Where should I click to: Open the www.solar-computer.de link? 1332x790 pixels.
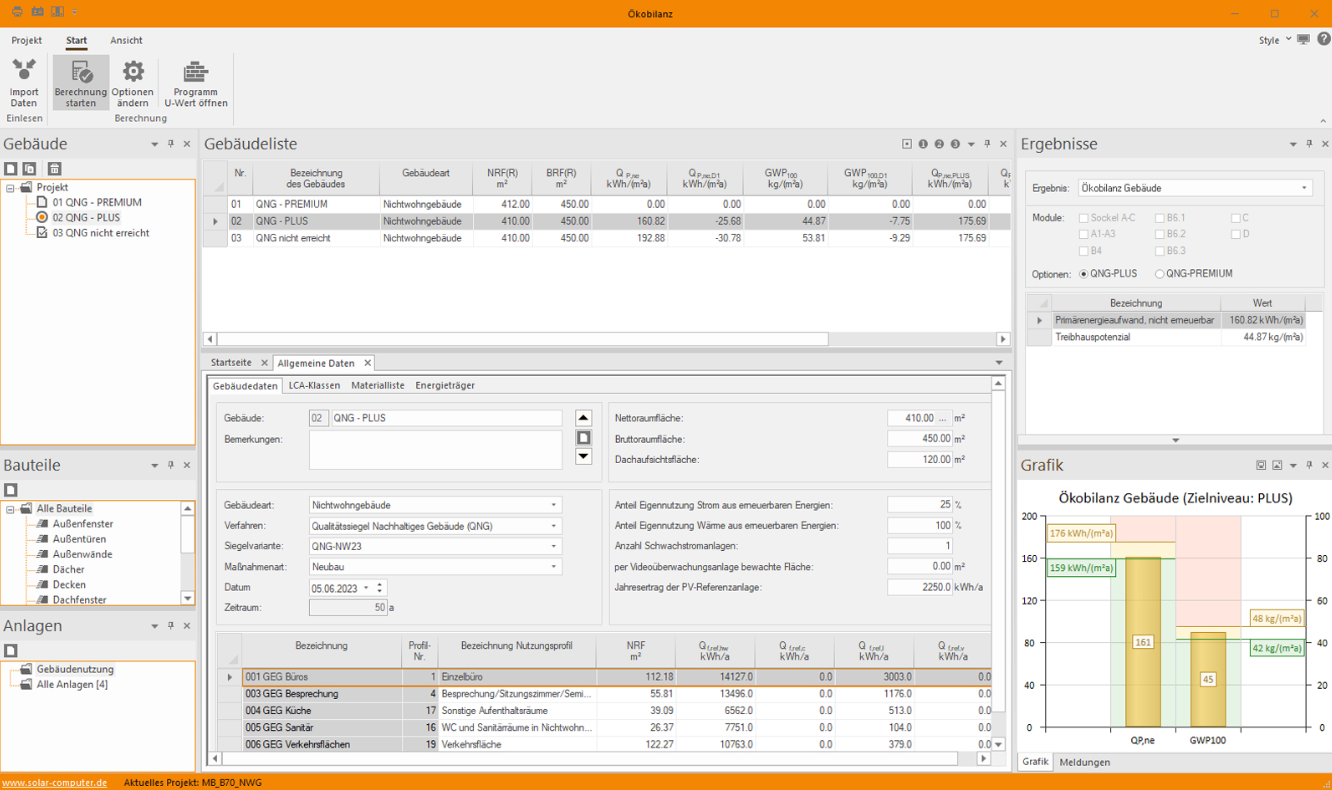pos(54,782)
